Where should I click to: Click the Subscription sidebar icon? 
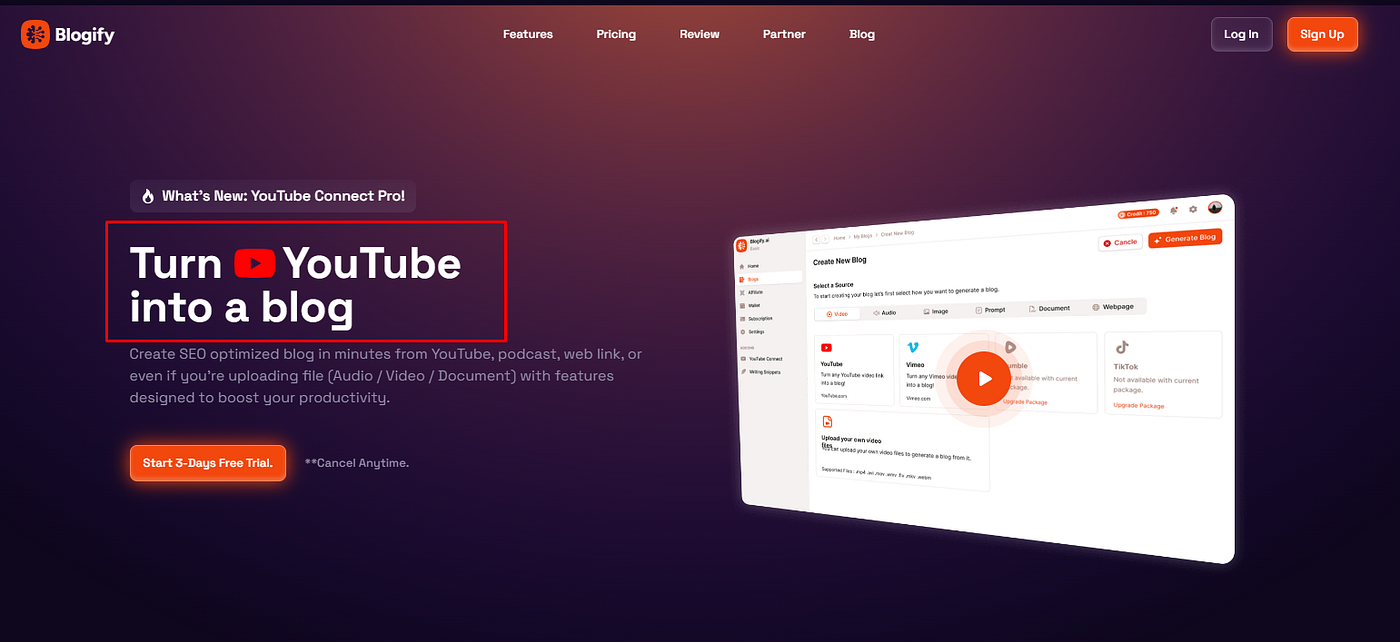tap(741, 319)
